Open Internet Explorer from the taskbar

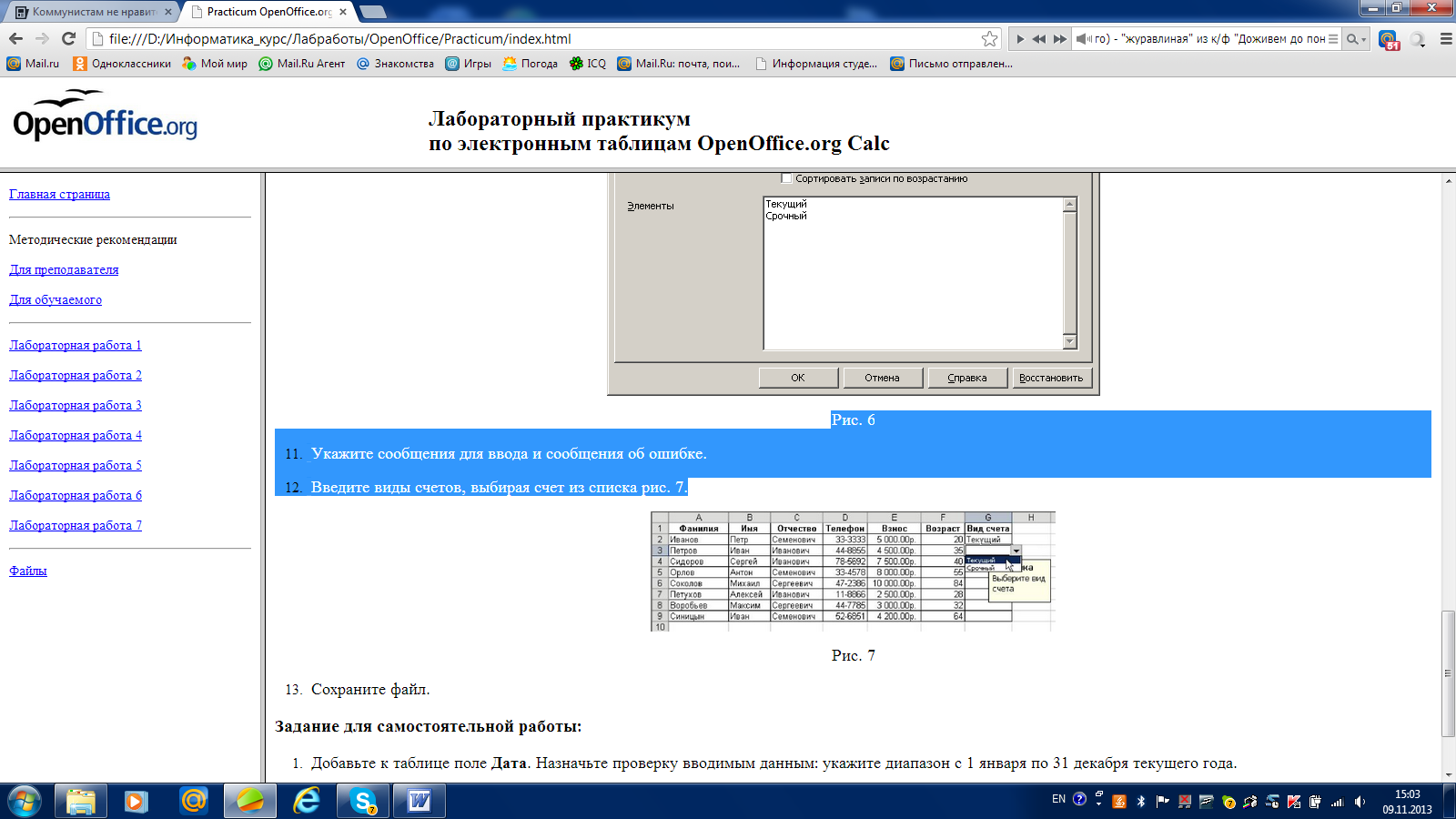tap(307, 801)
